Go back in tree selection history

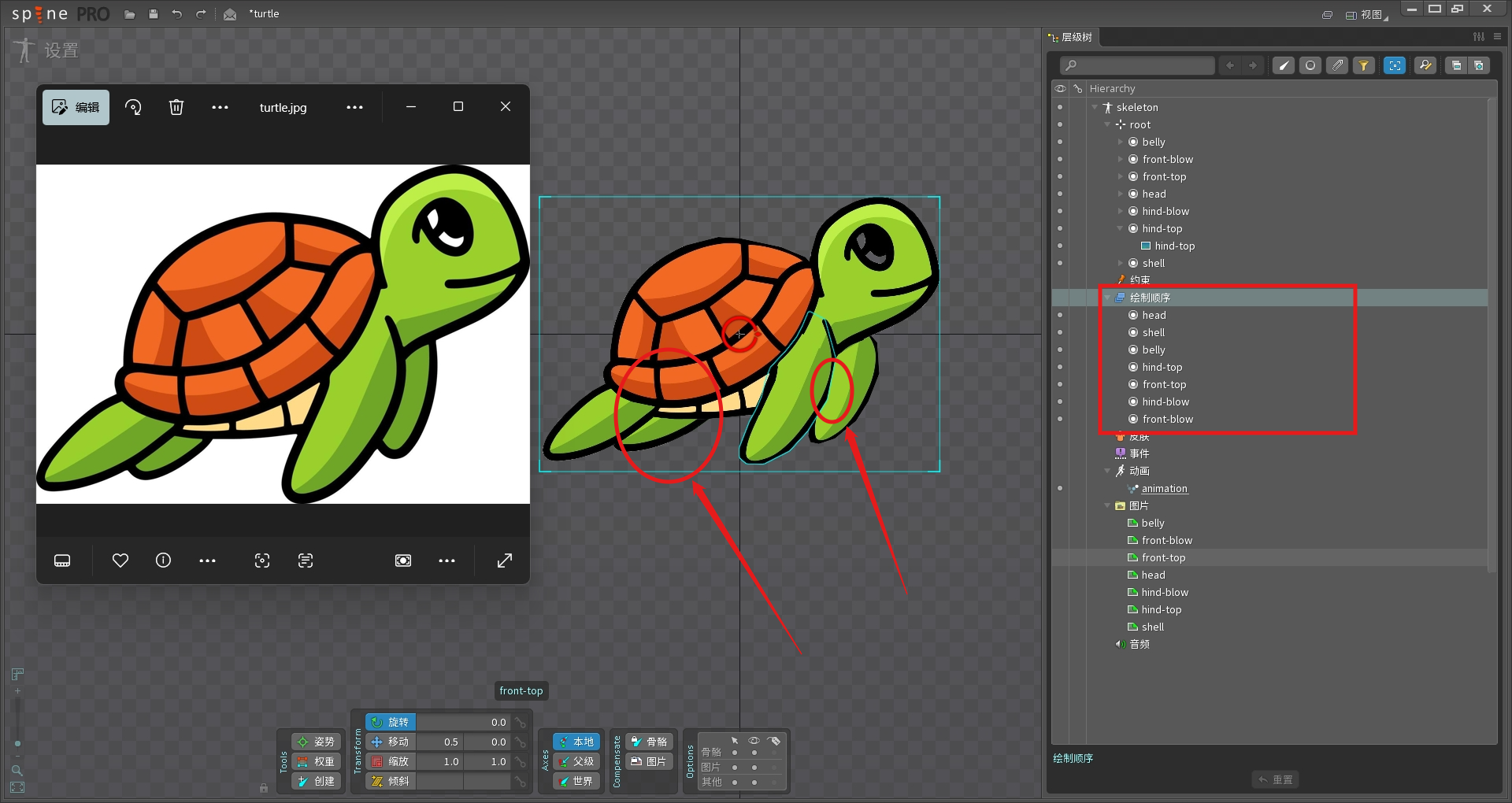click(1230, 65)
